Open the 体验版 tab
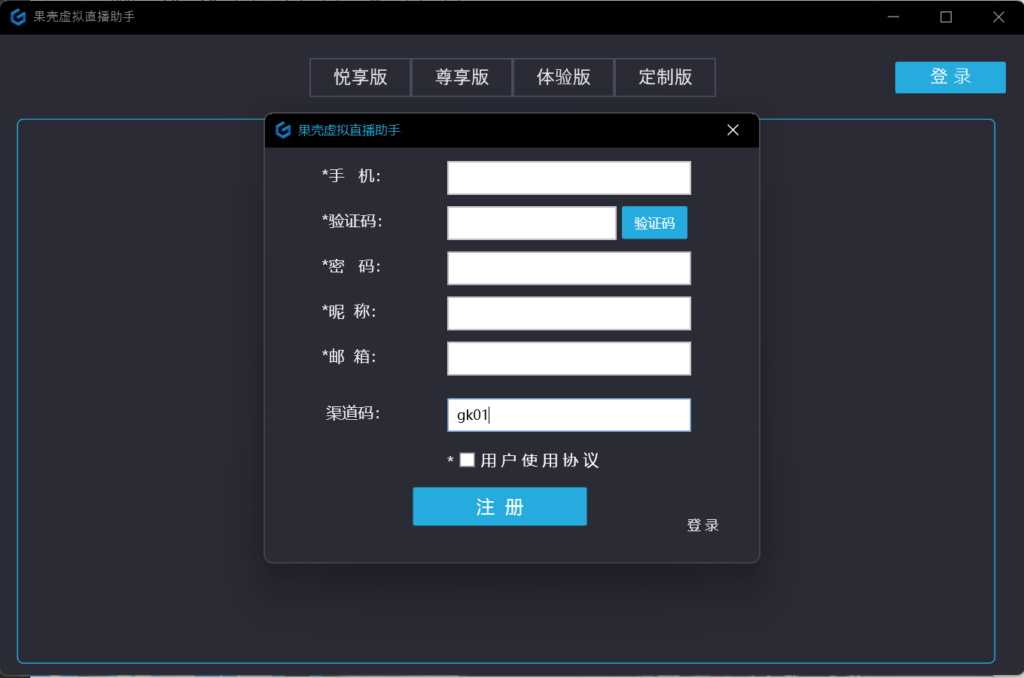1024x678 pixels. coord(563,77)
